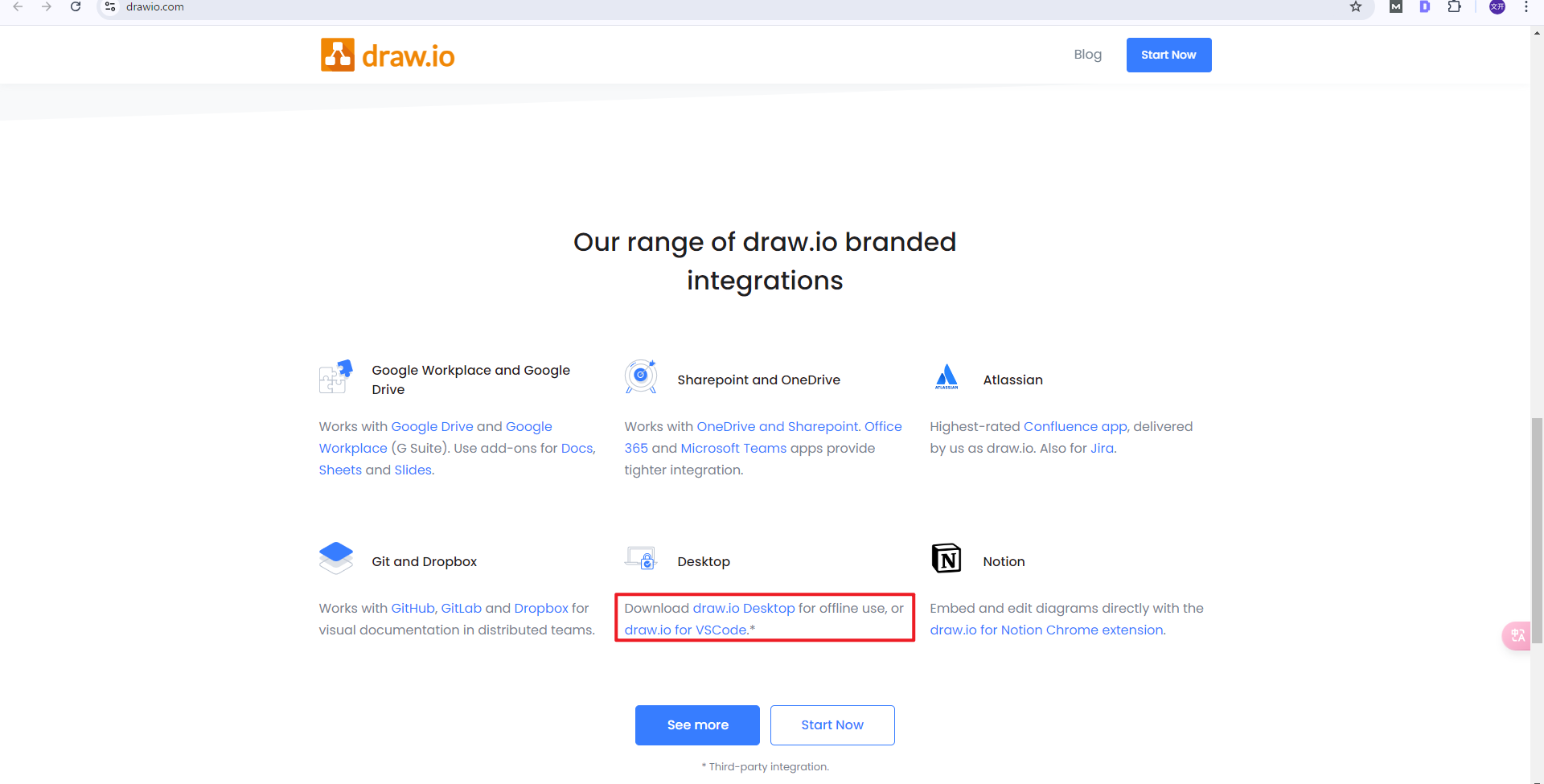Click the Atlassian logo icon
Viewport: 1544px width, 784px height.
pos(947,376)
